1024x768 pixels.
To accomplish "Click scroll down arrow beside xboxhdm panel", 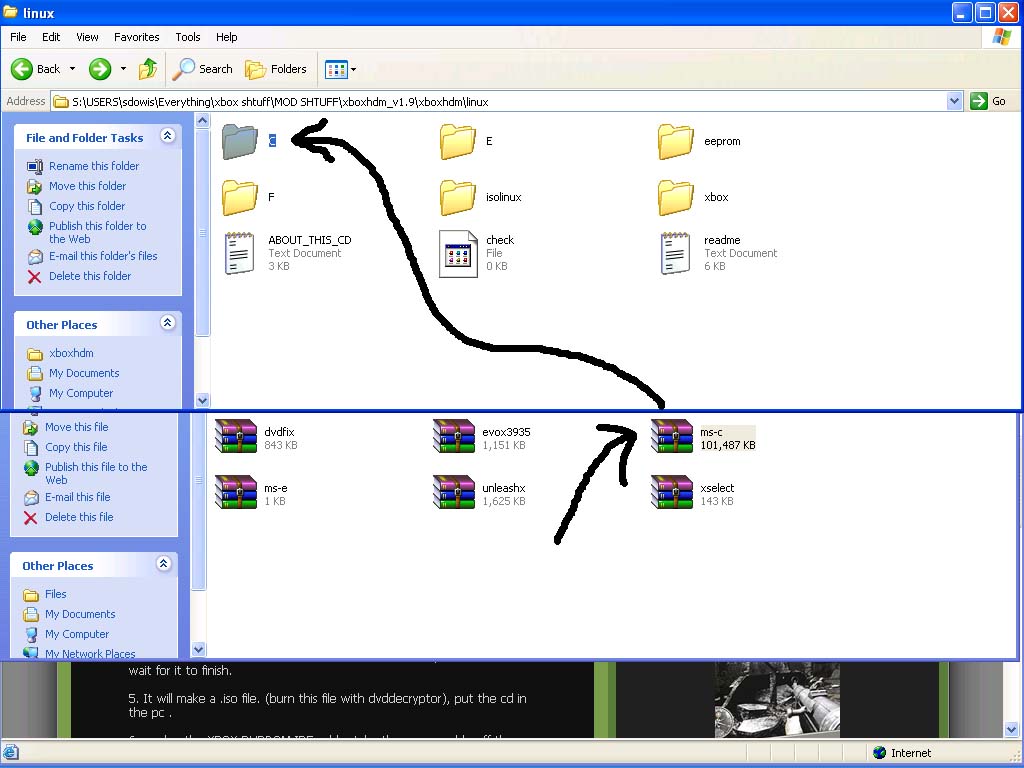I will point(202,400).
